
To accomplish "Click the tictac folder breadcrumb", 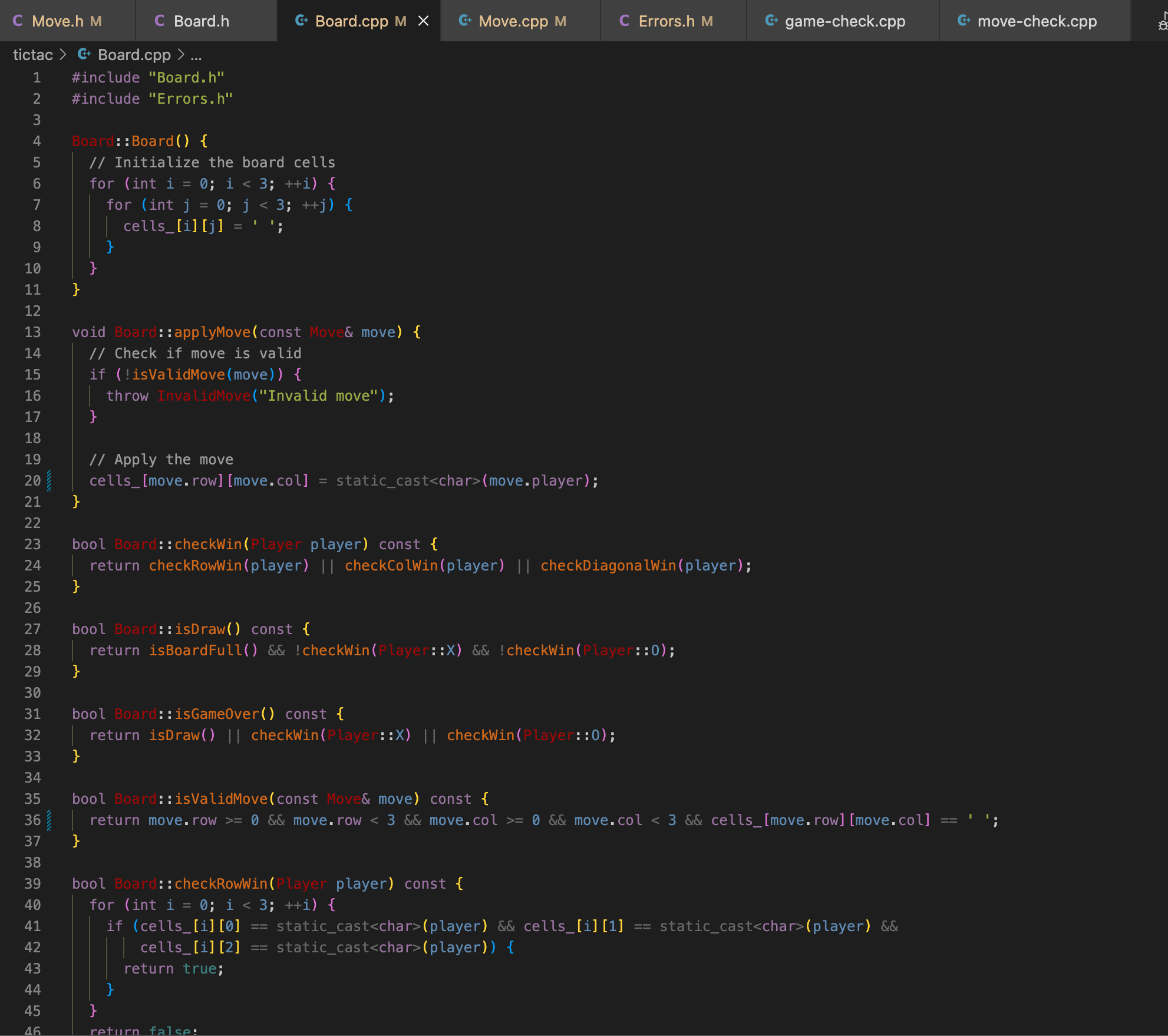I will (33, 55).
